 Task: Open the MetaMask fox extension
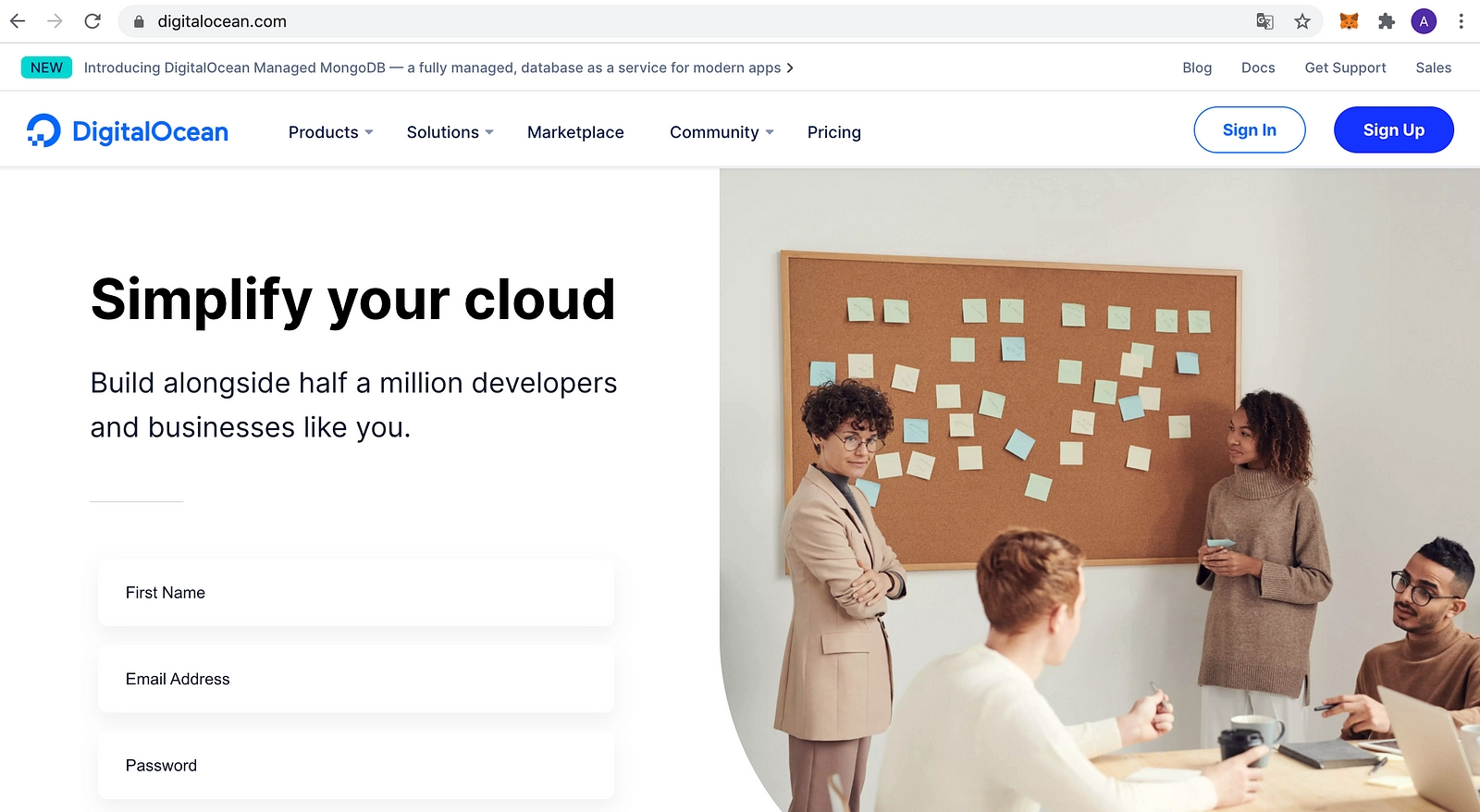pos(1349,21)
